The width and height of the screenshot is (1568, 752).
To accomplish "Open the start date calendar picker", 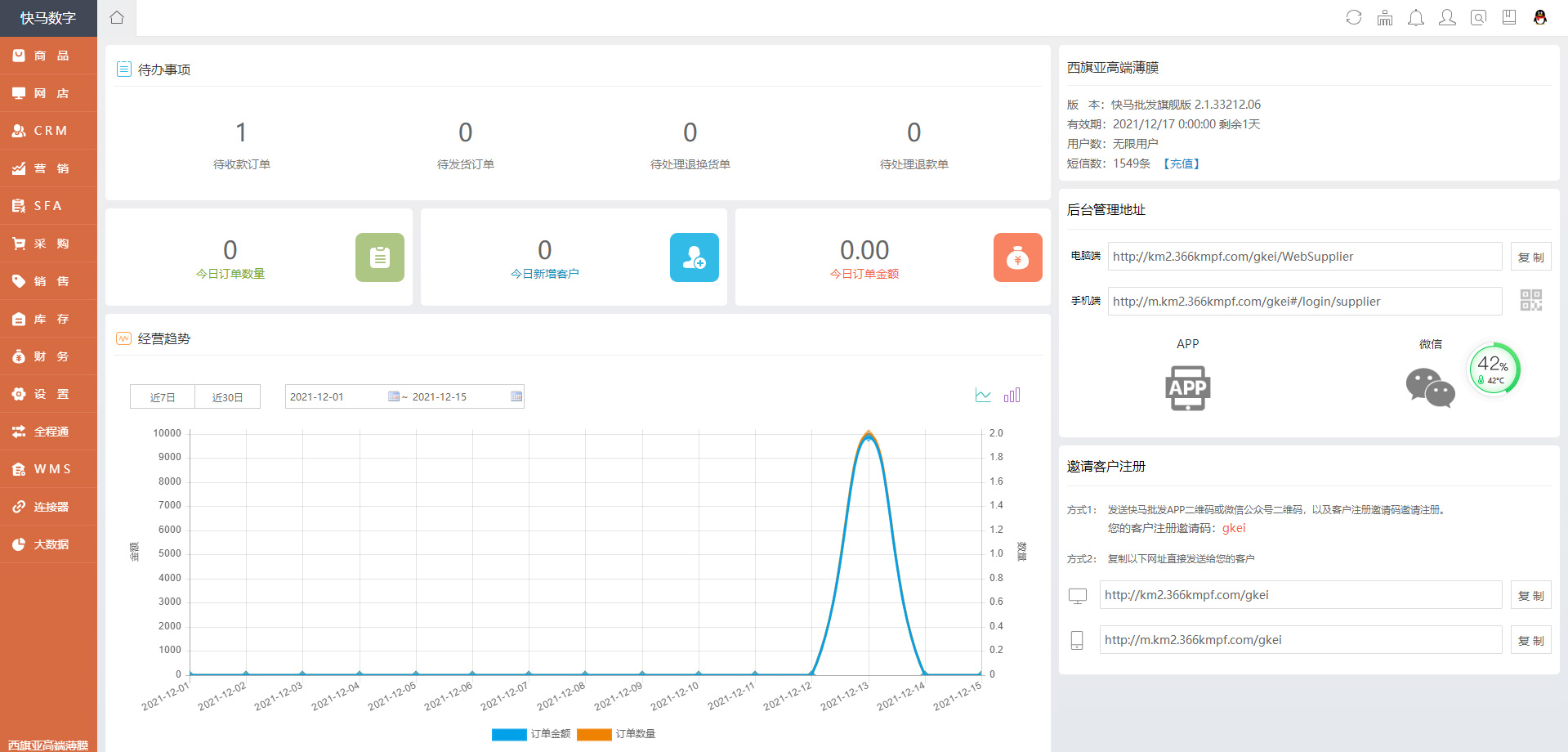I will [x=394, y=396].
